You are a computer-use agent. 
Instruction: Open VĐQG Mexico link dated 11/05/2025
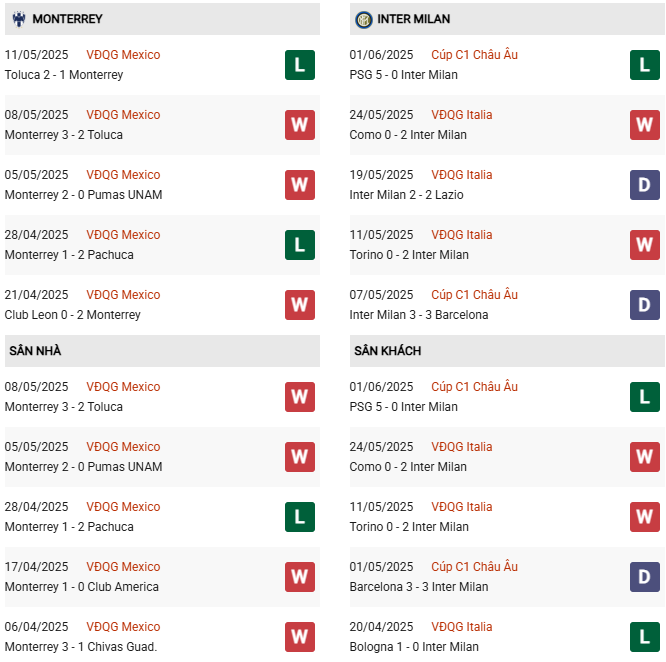[123, 55]
